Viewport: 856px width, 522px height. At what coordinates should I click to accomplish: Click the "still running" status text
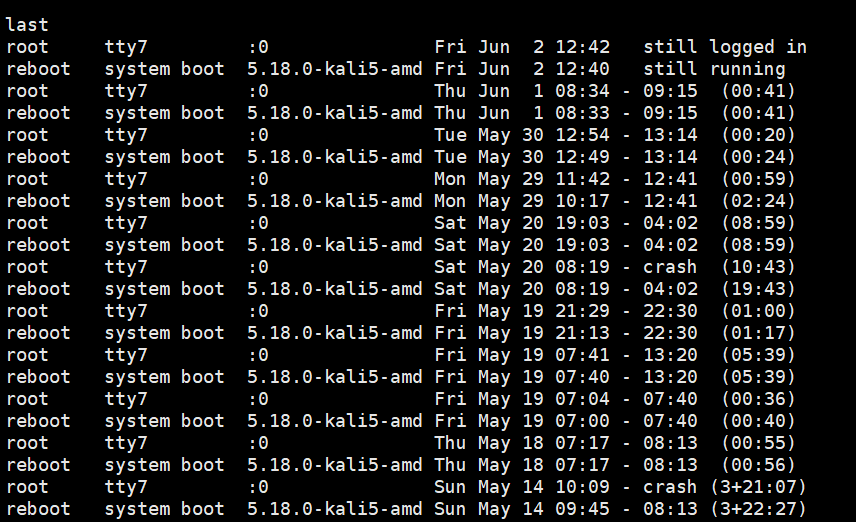click(x=714, y=69)
